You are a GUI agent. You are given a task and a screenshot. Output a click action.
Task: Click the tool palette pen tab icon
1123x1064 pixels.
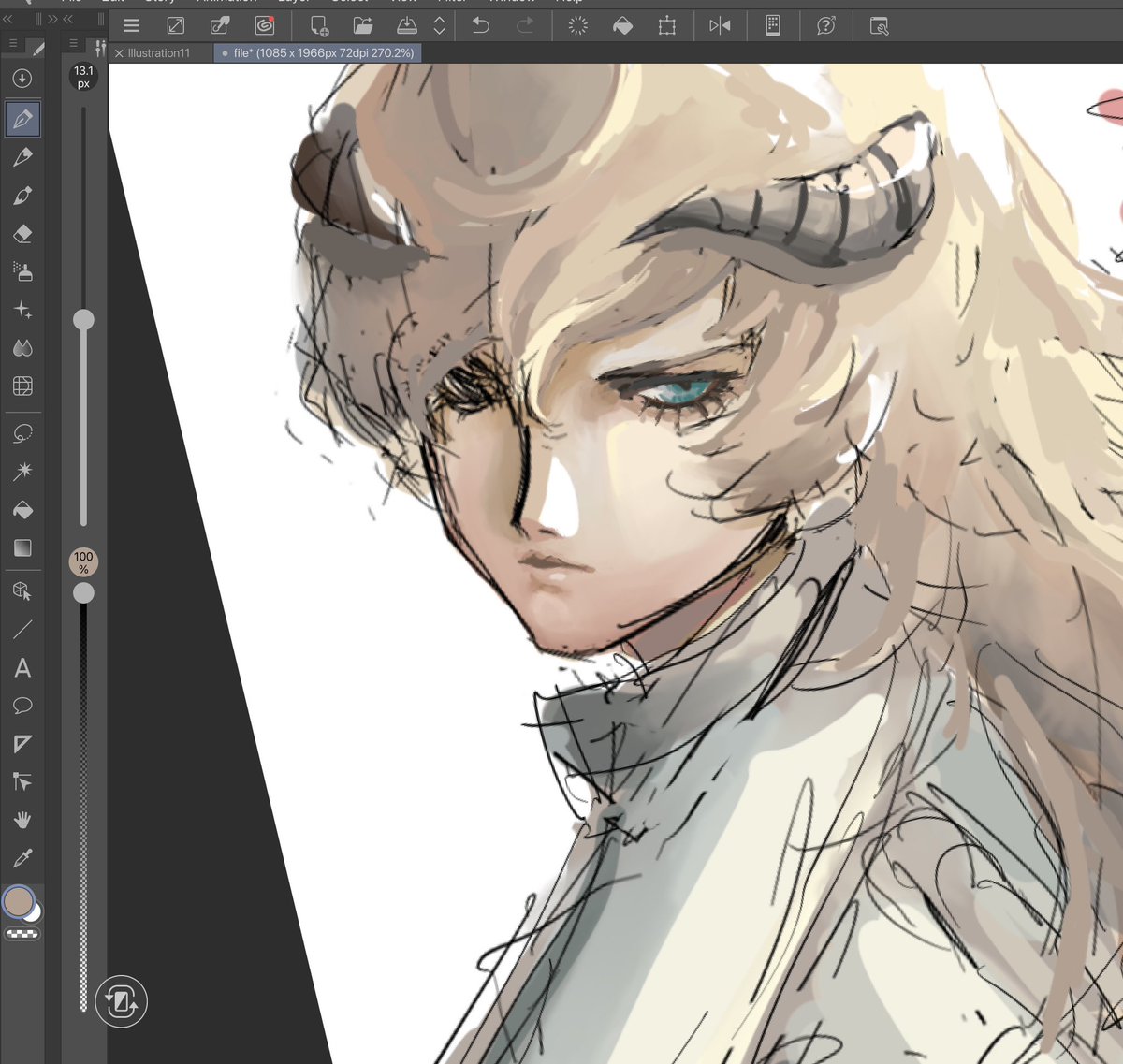click(x=36, y=47)
